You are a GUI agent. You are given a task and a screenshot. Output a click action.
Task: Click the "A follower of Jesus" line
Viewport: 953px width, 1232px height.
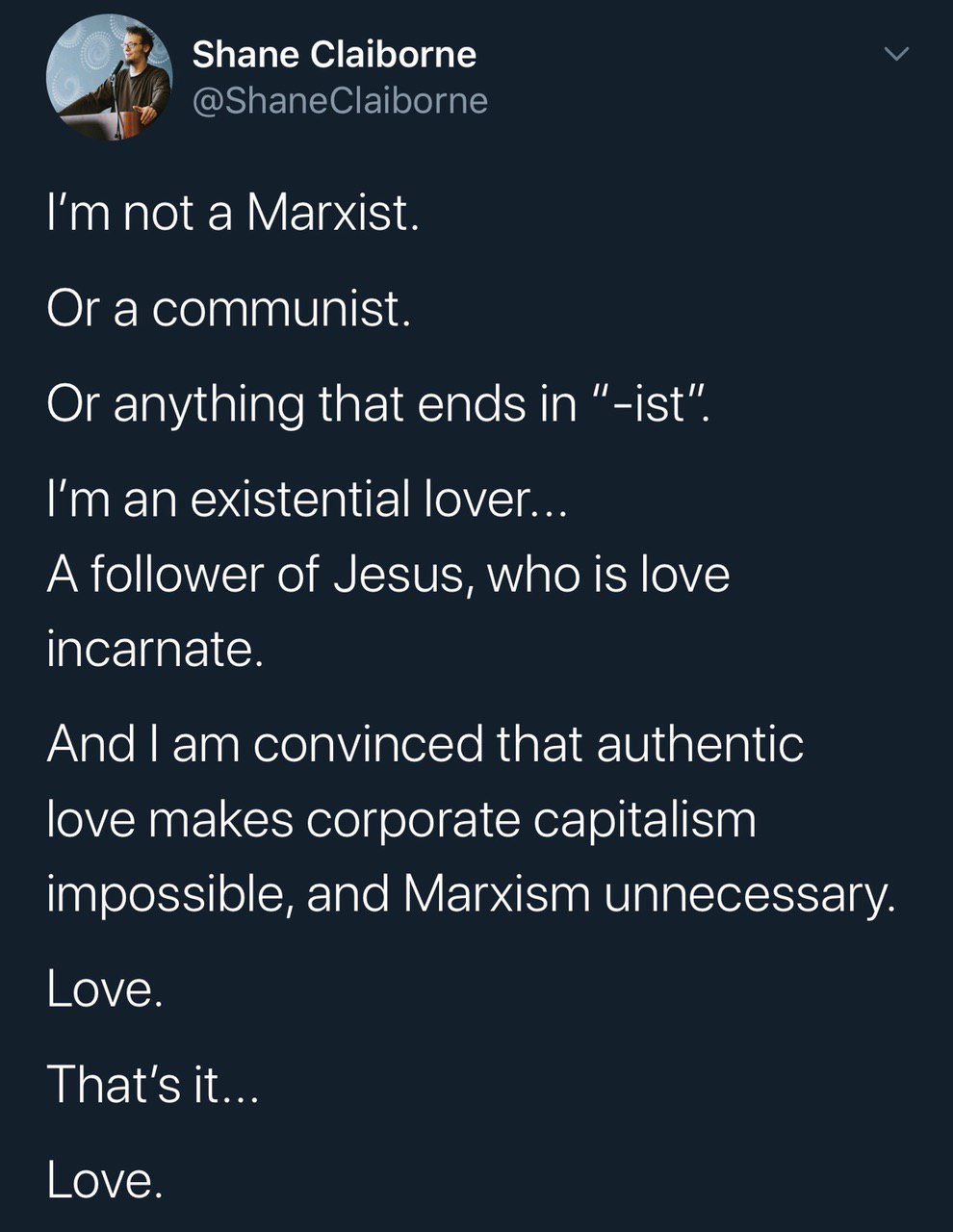point(388,574)
